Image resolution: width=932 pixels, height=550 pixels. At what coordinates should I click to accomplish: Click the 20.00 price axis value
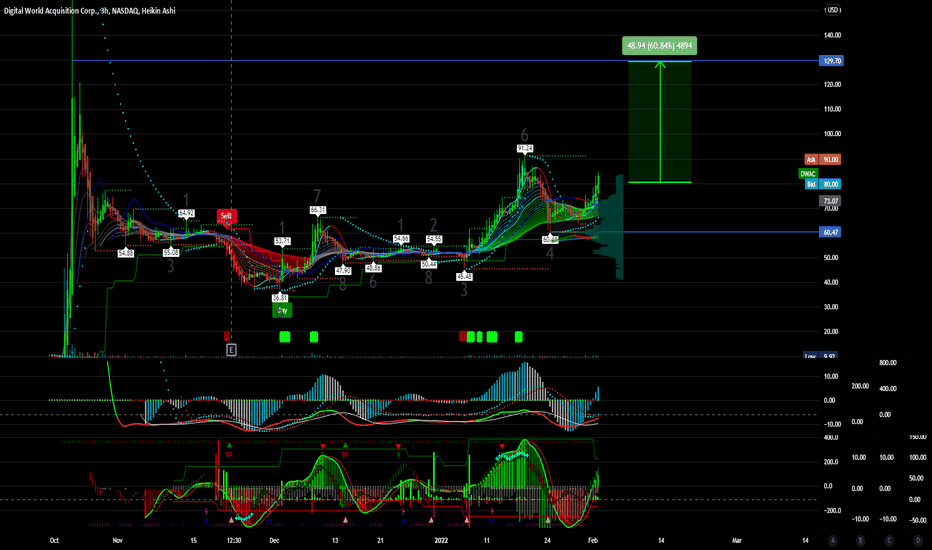[830, 332]
